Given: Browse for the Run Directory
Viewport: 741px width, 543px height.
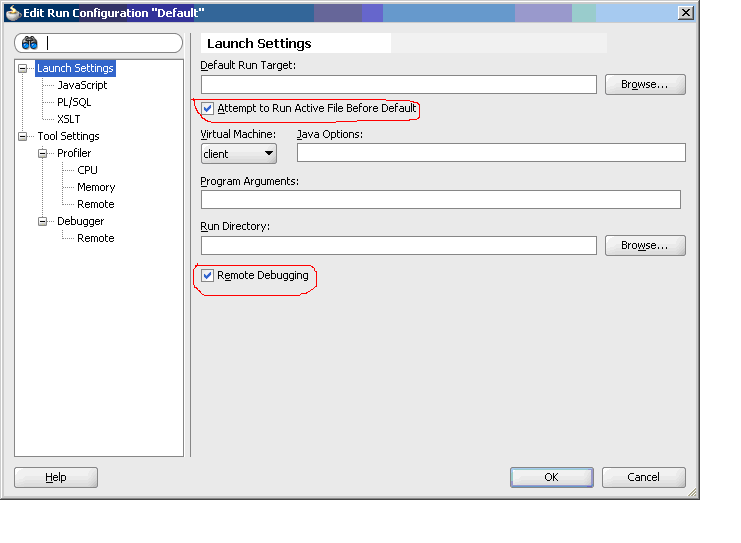Looking at the screenshot, I should 645,246.
